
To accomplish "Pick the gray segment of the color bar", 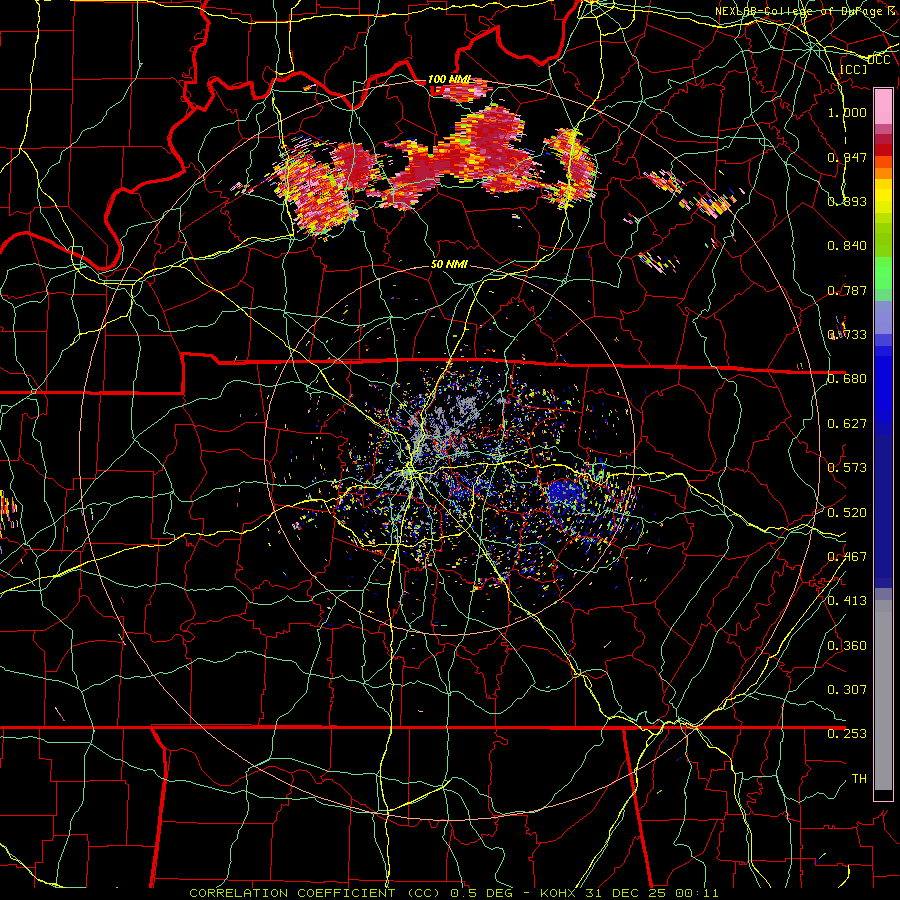I will [883, 695].
